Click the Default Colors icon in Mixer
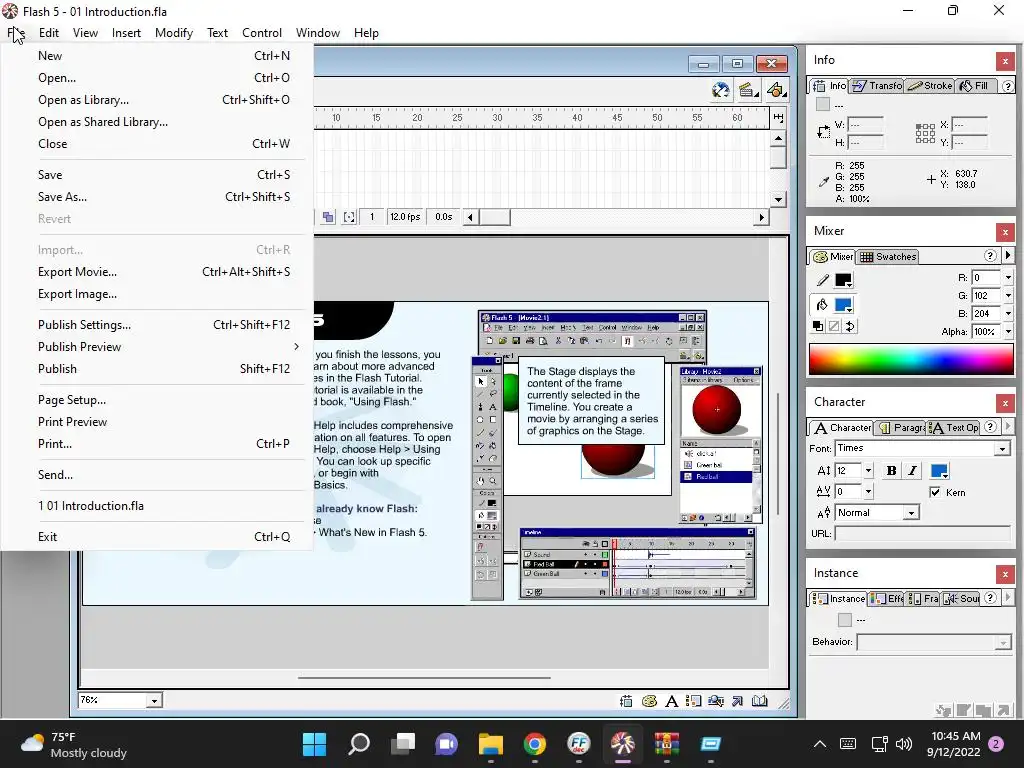Image resolution: width=1024 pixels, height=768 pixels. tap(818, 326)
